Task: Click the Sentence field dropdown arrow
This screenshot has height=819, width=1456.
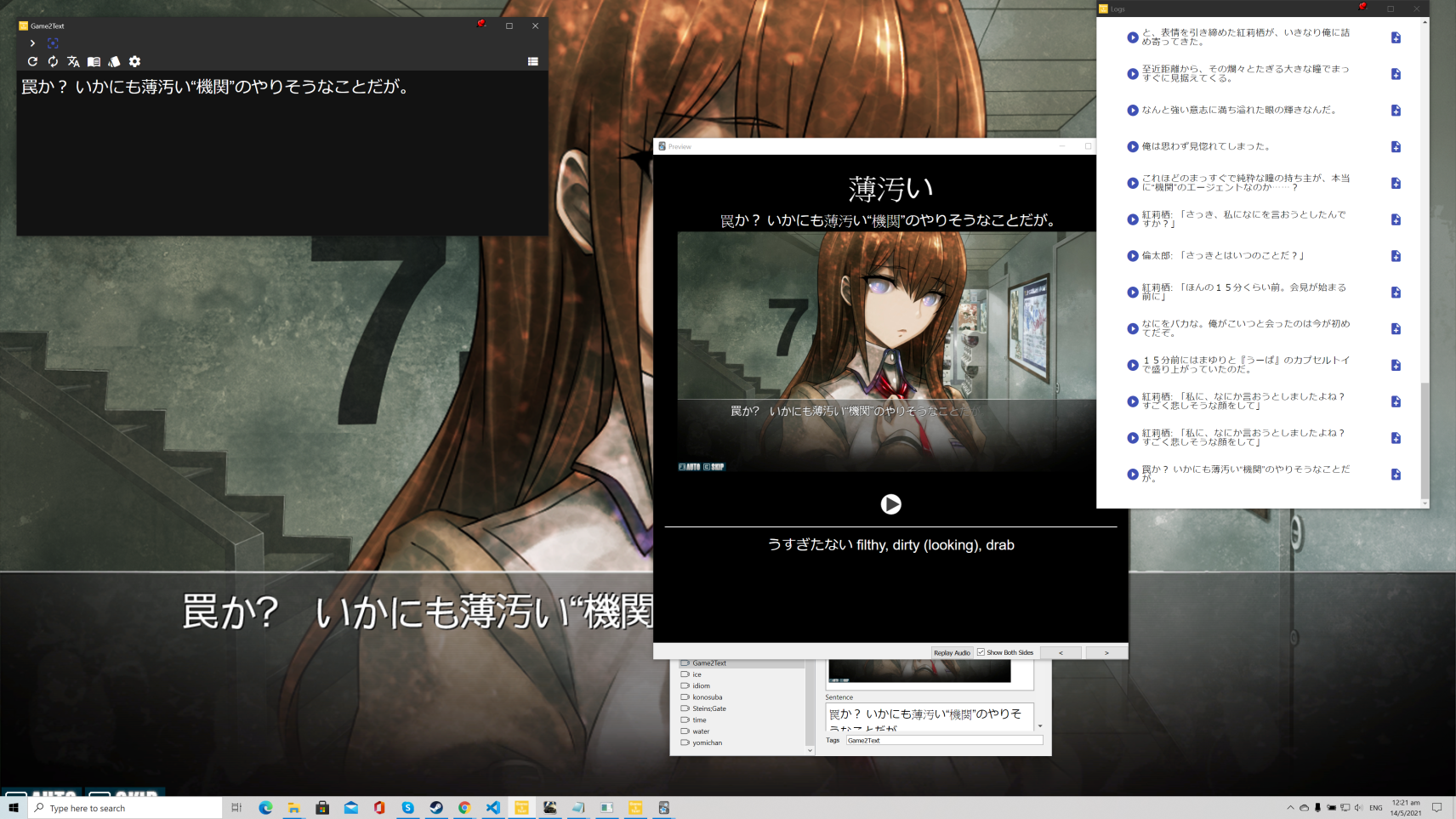Action: (1040, 726)
